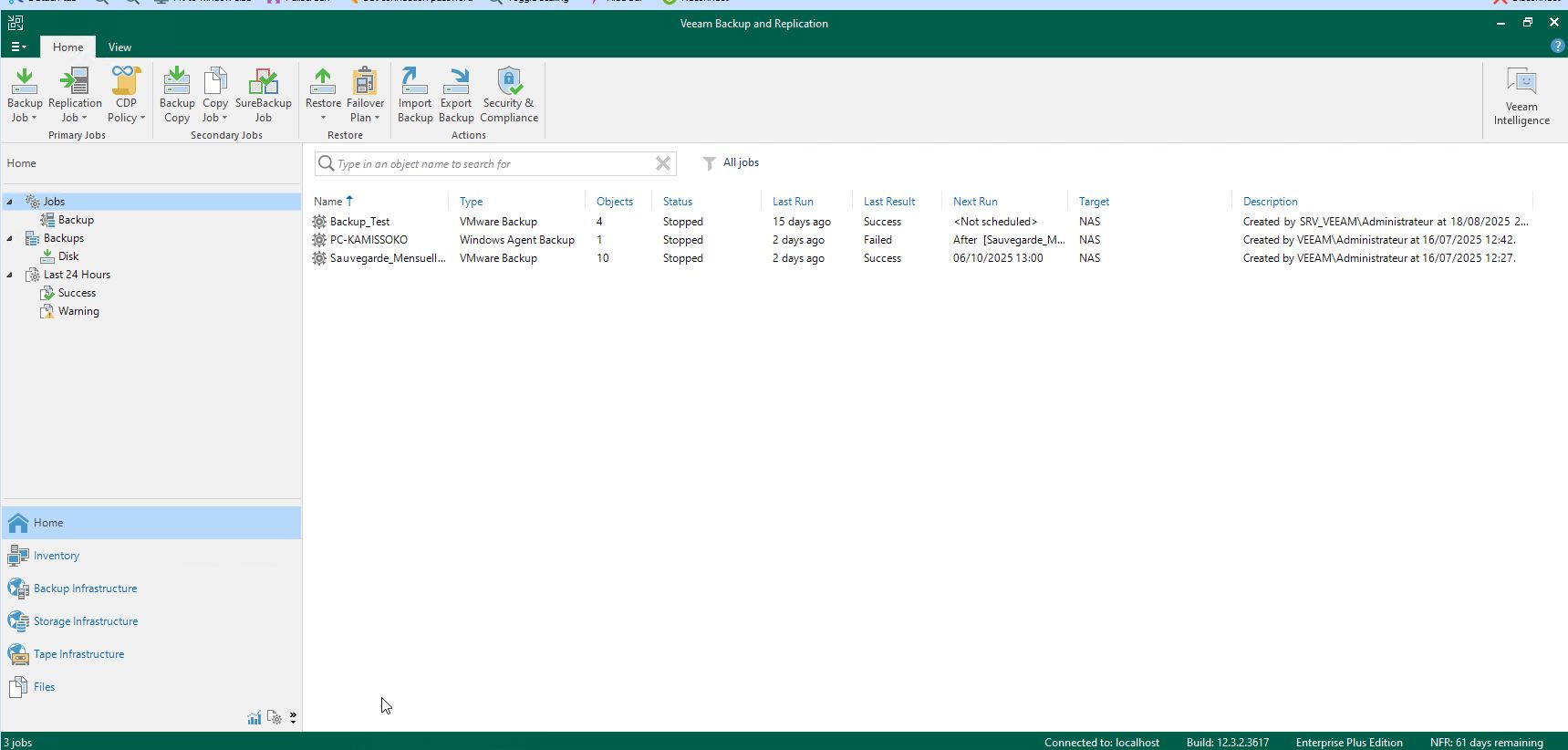
Task: Open Security & Compliance analyzer
Action: 509,94
